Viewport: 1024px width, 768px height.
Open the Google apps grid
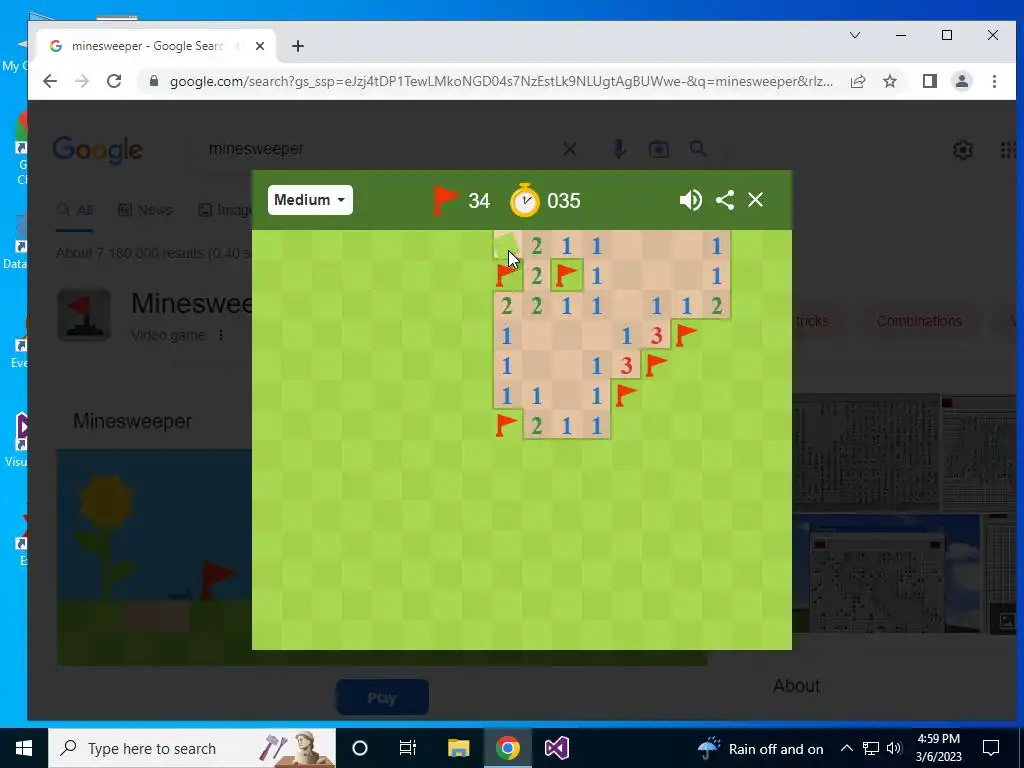tap(1008, 150)
